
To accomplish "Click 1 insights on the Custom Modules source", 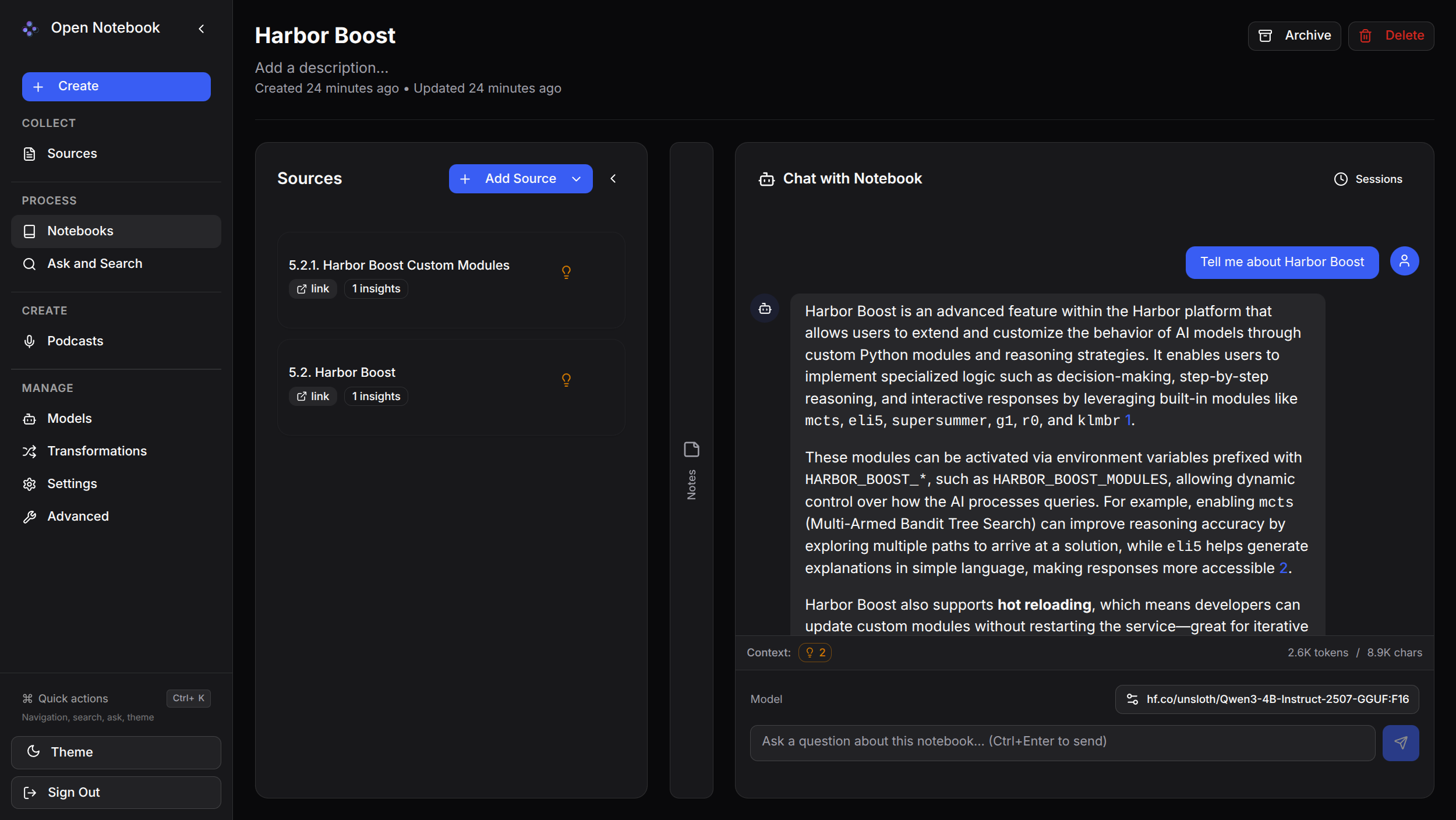I will (376, 289).
